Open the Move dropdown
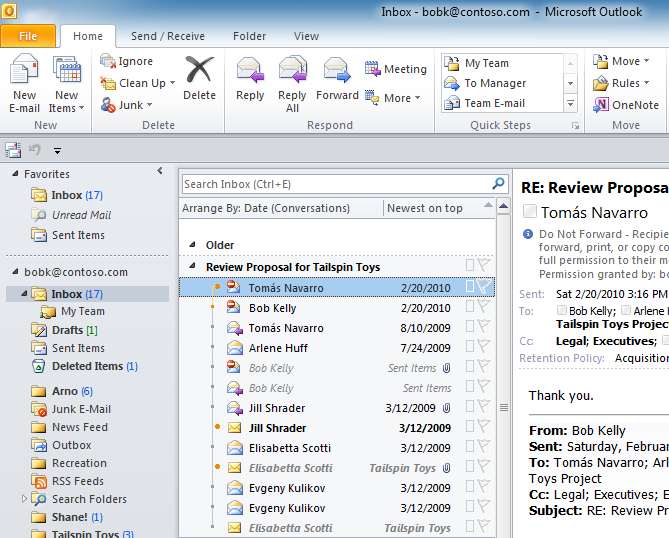This screenshot has width=669, height=538. click(x=621, y=61)
